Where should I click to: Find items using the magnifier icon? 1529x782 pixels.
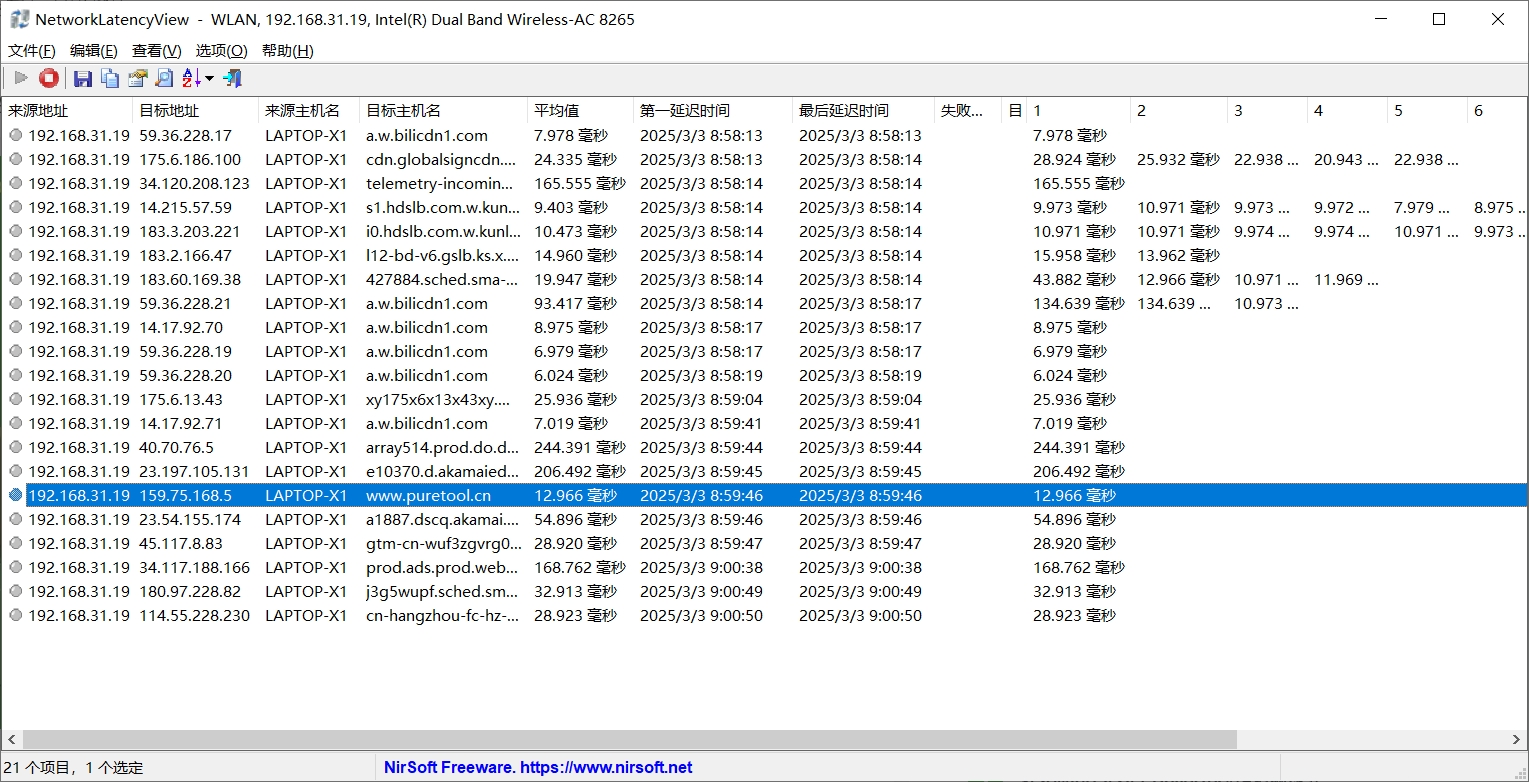[x=163, y=77]
